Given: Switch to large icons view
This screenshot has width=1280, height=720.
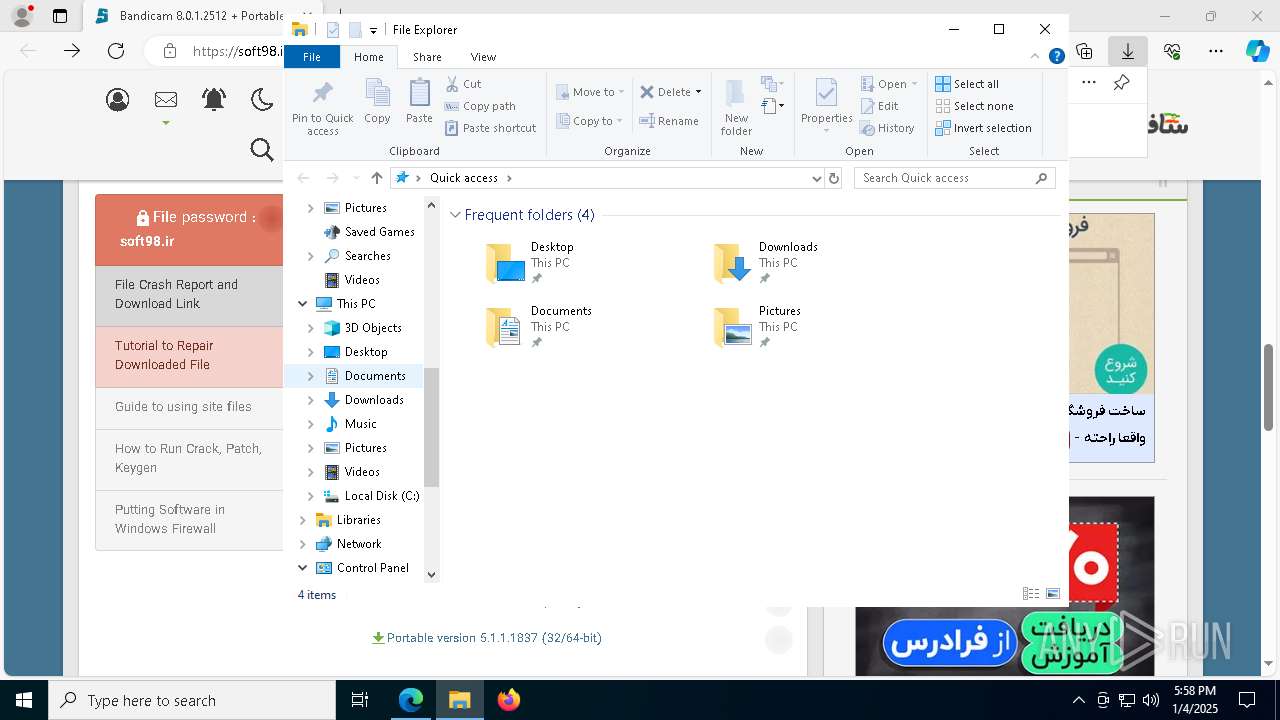Looking at the screenshot, I should (1053, 594).
